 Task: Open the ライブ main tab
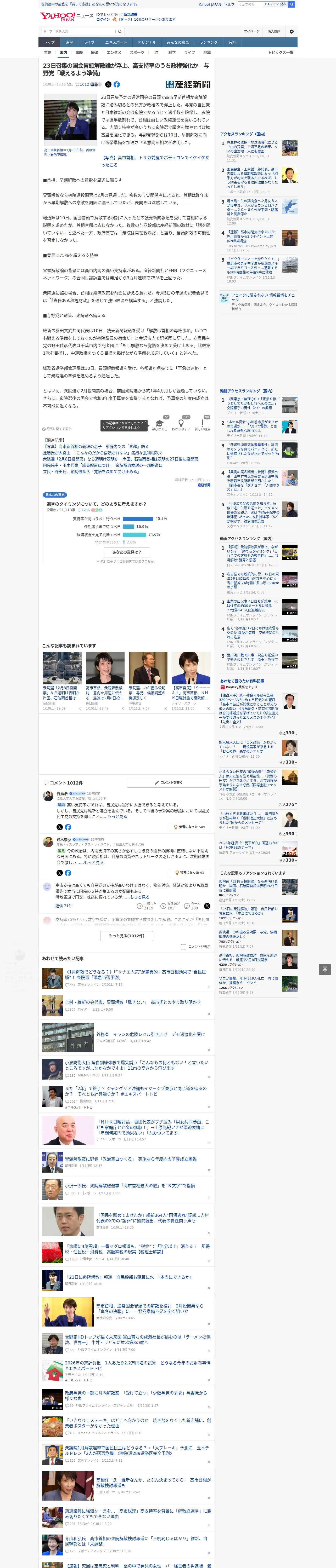pyautogui.click(x=89, y=43)
